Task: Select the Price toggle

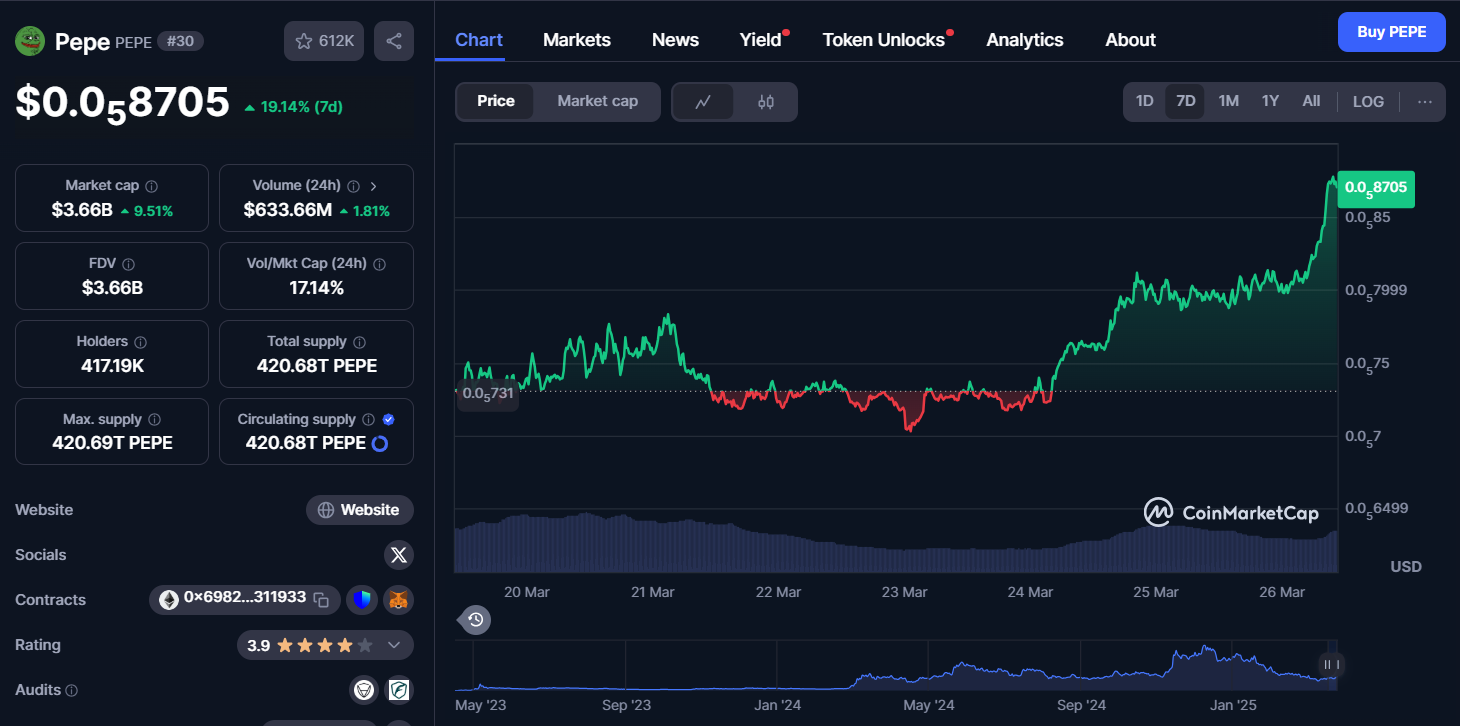Action: point(496,101)
